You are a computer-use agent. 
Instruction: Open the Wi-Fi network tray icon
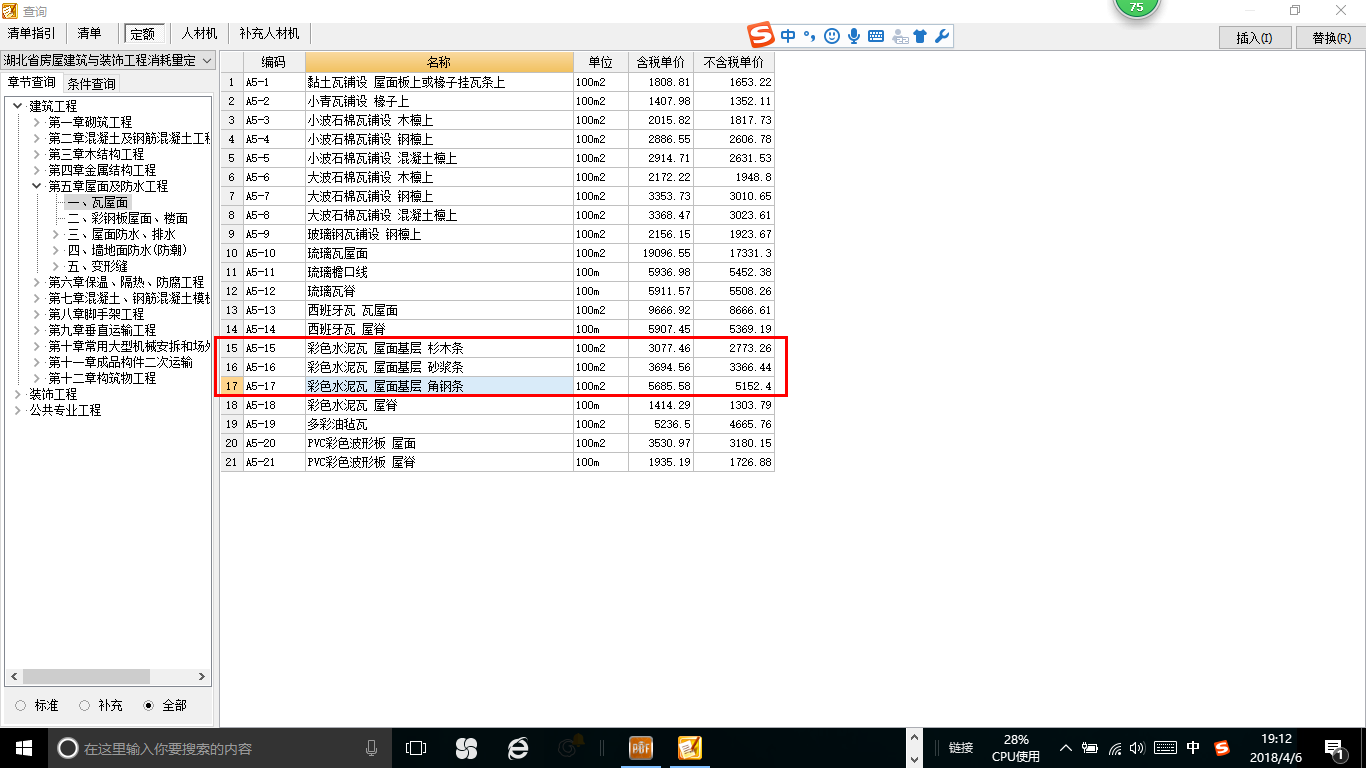click(1114, 748)
